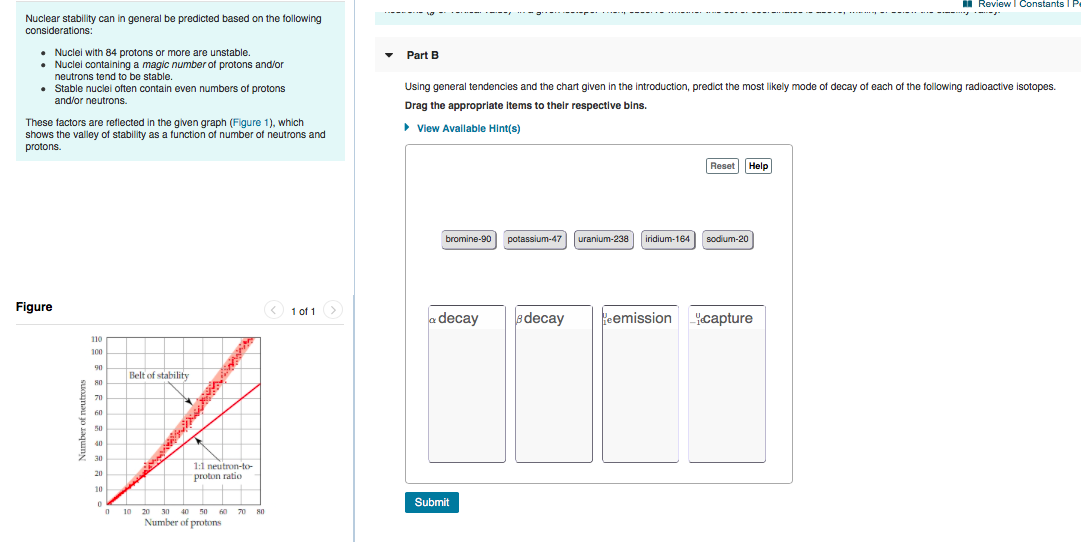Open the Review link
1081x542 pixels.
994,4
